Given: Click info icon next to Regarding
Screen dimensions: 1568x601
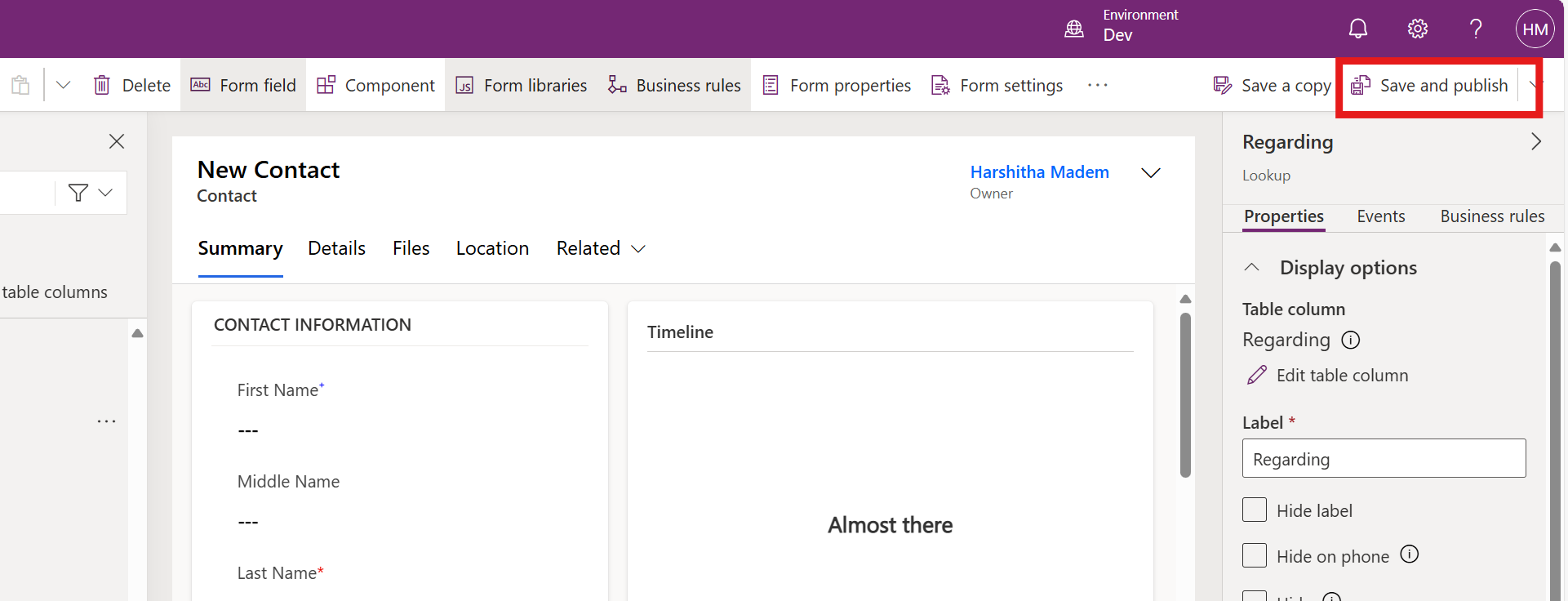Looking at the screenshot, I should [1351, 340].
